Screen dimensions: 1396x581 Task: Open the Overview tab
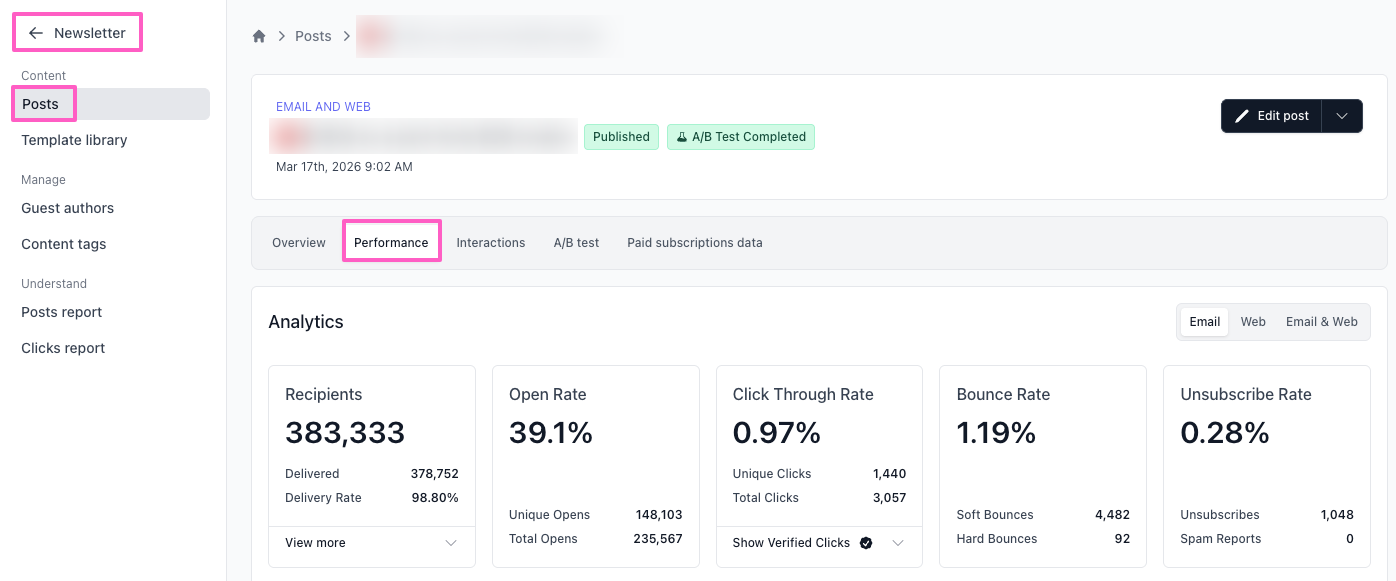[x=299, y=243]
